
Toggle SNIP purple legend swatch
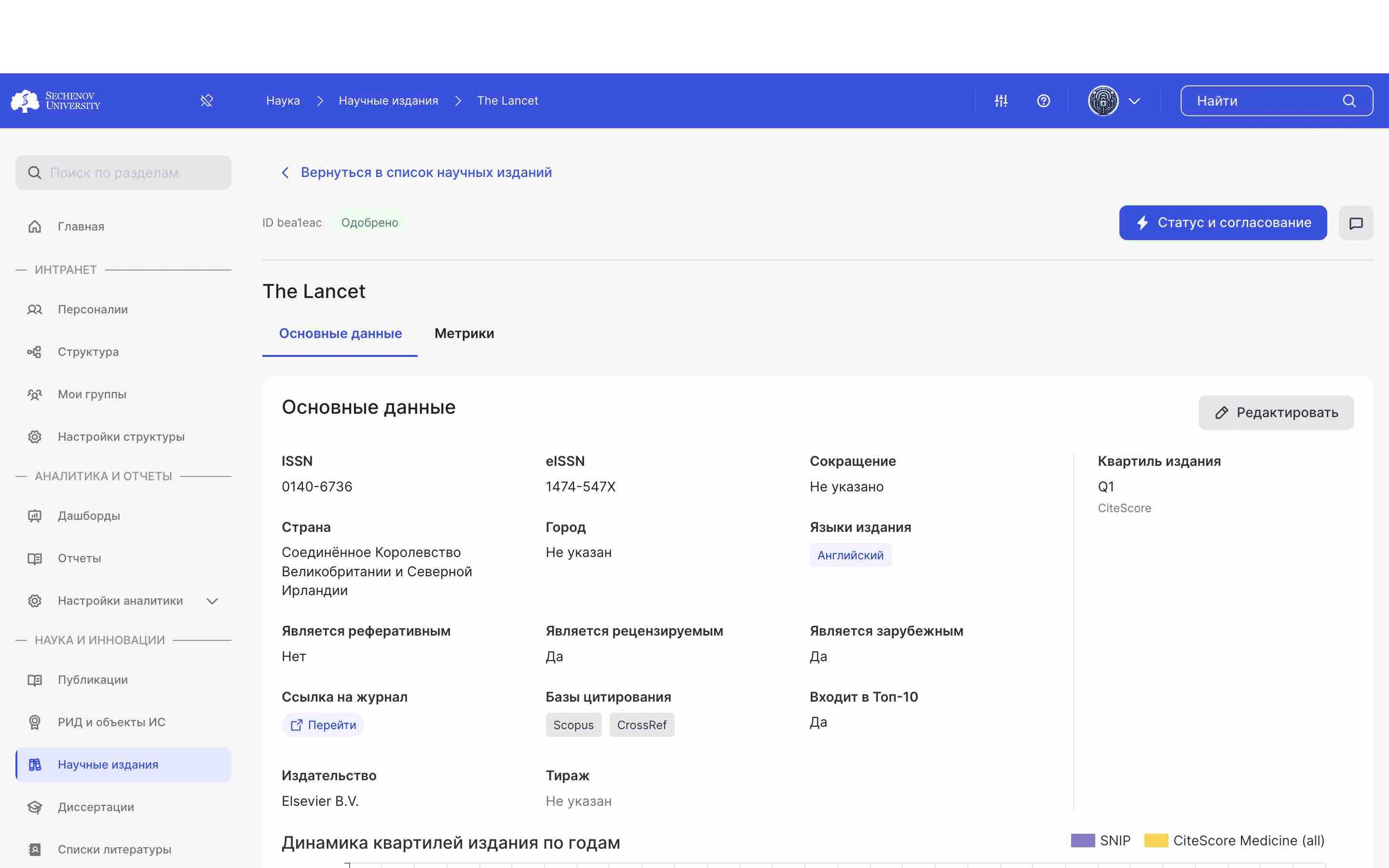pos(1082,841)
